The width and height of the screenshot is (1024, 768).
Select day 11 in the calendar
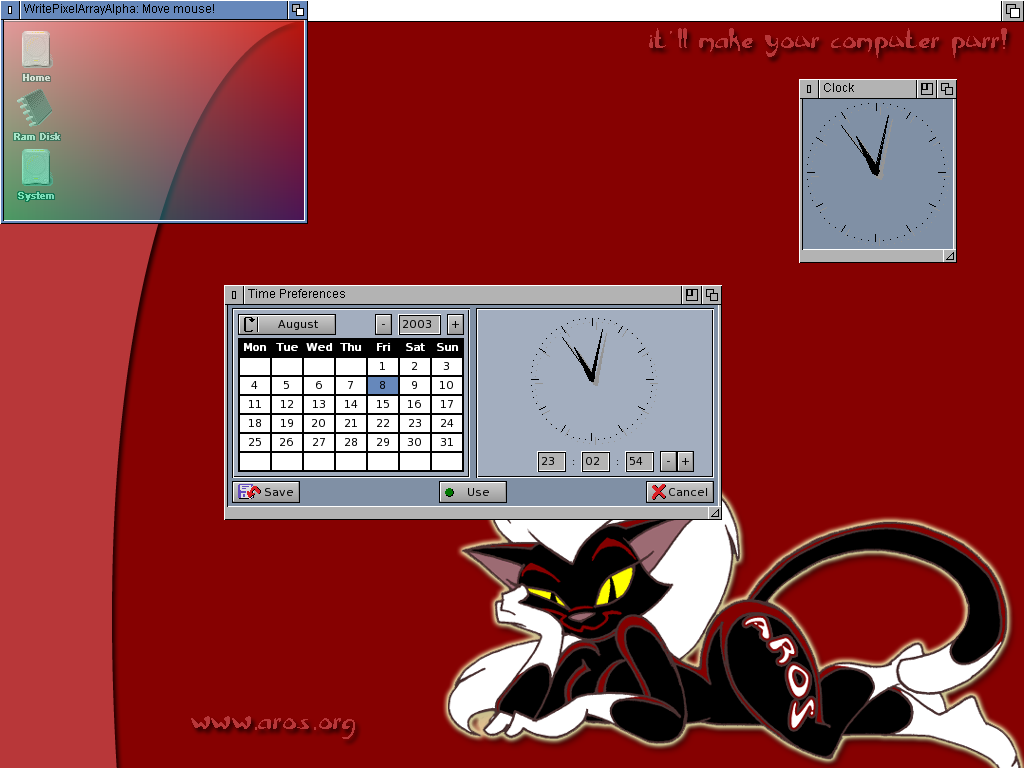coord(255,404)
